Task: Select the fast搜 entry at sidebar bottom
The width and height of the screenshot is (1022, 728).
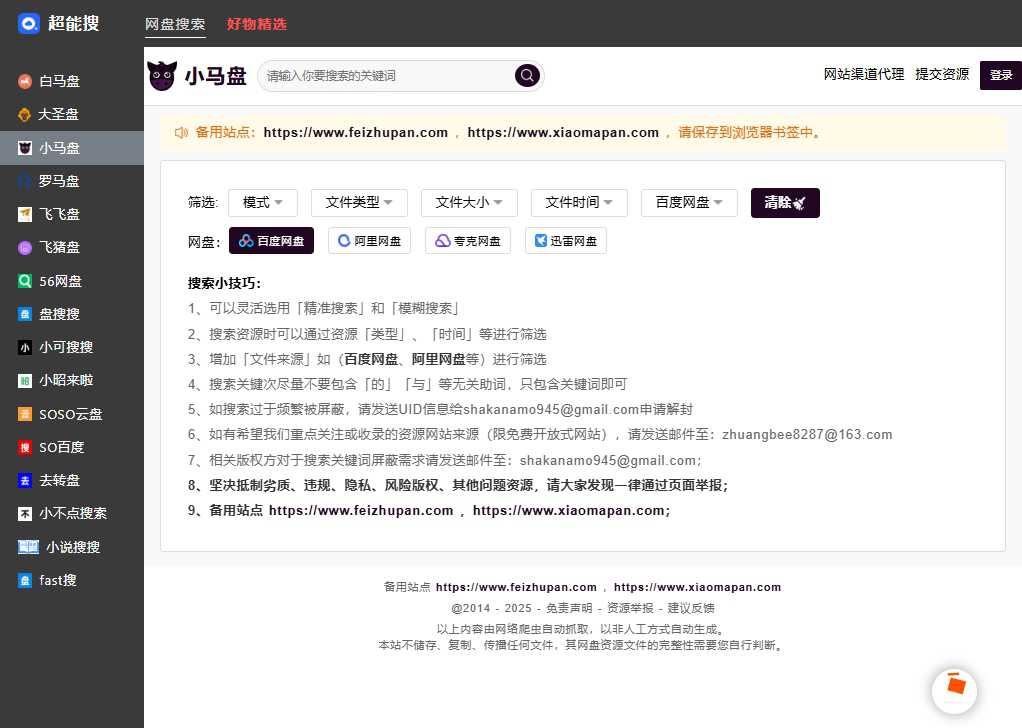Action: [55, 580]
